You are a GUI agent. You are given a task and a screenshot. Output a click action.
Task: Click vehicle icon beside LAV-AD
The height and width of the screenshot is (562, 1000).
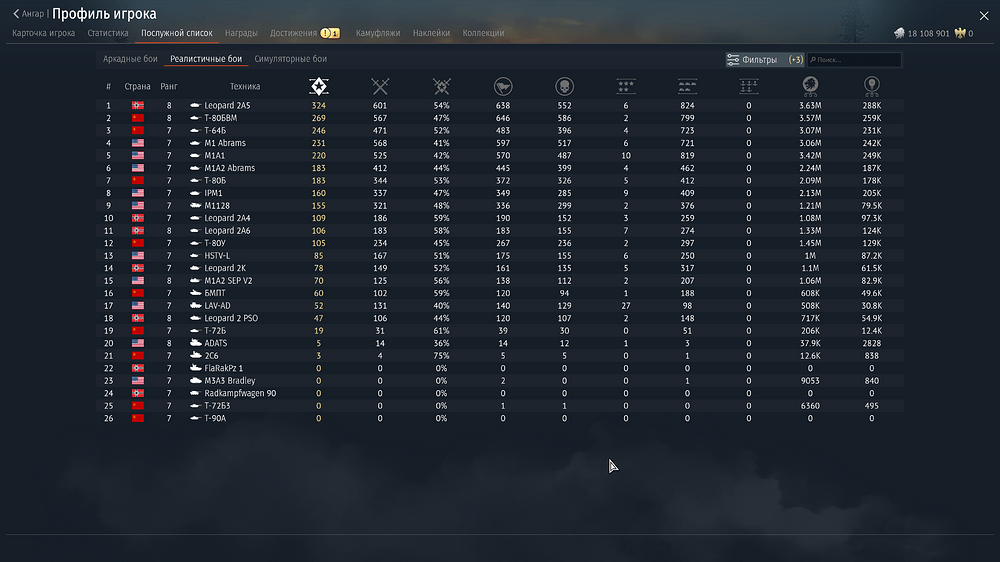pos(196,306)
